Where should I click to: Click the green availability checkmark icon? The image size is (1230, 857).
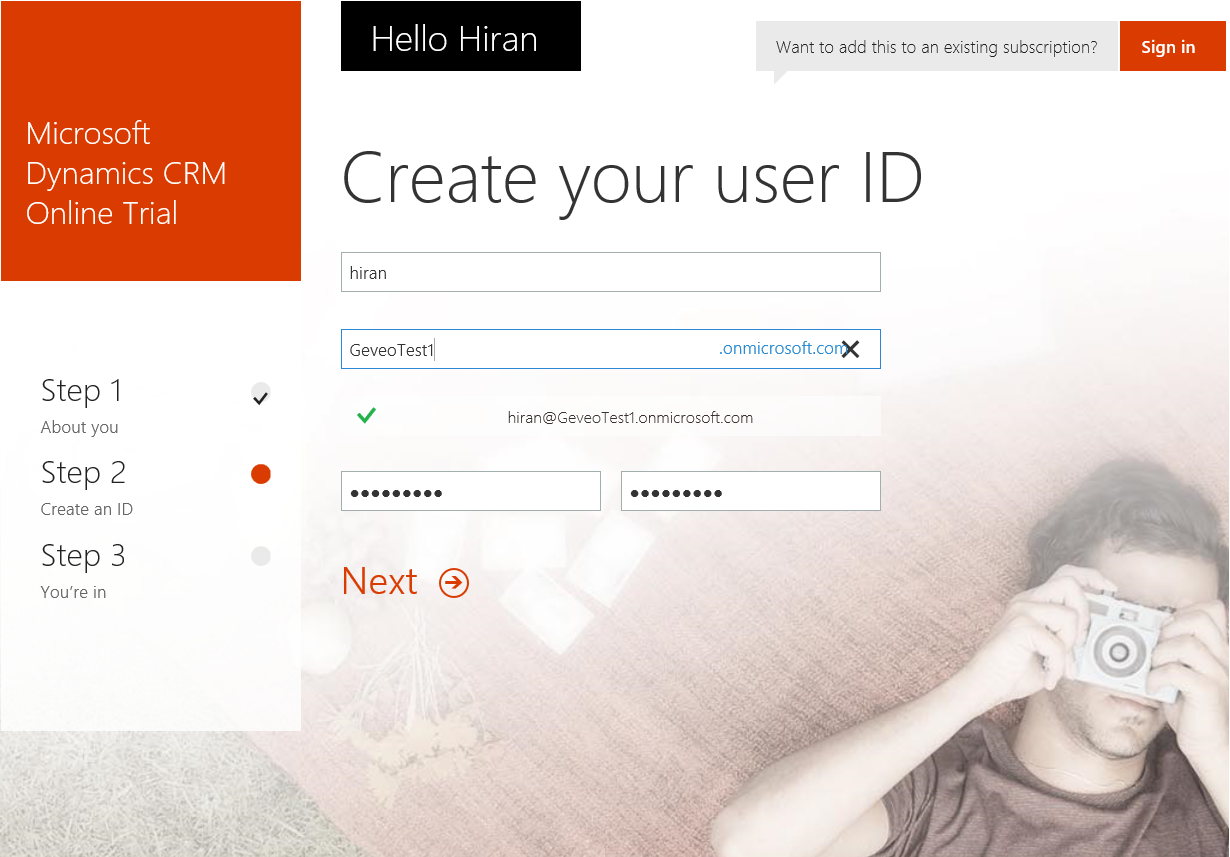tap(366, 416)
